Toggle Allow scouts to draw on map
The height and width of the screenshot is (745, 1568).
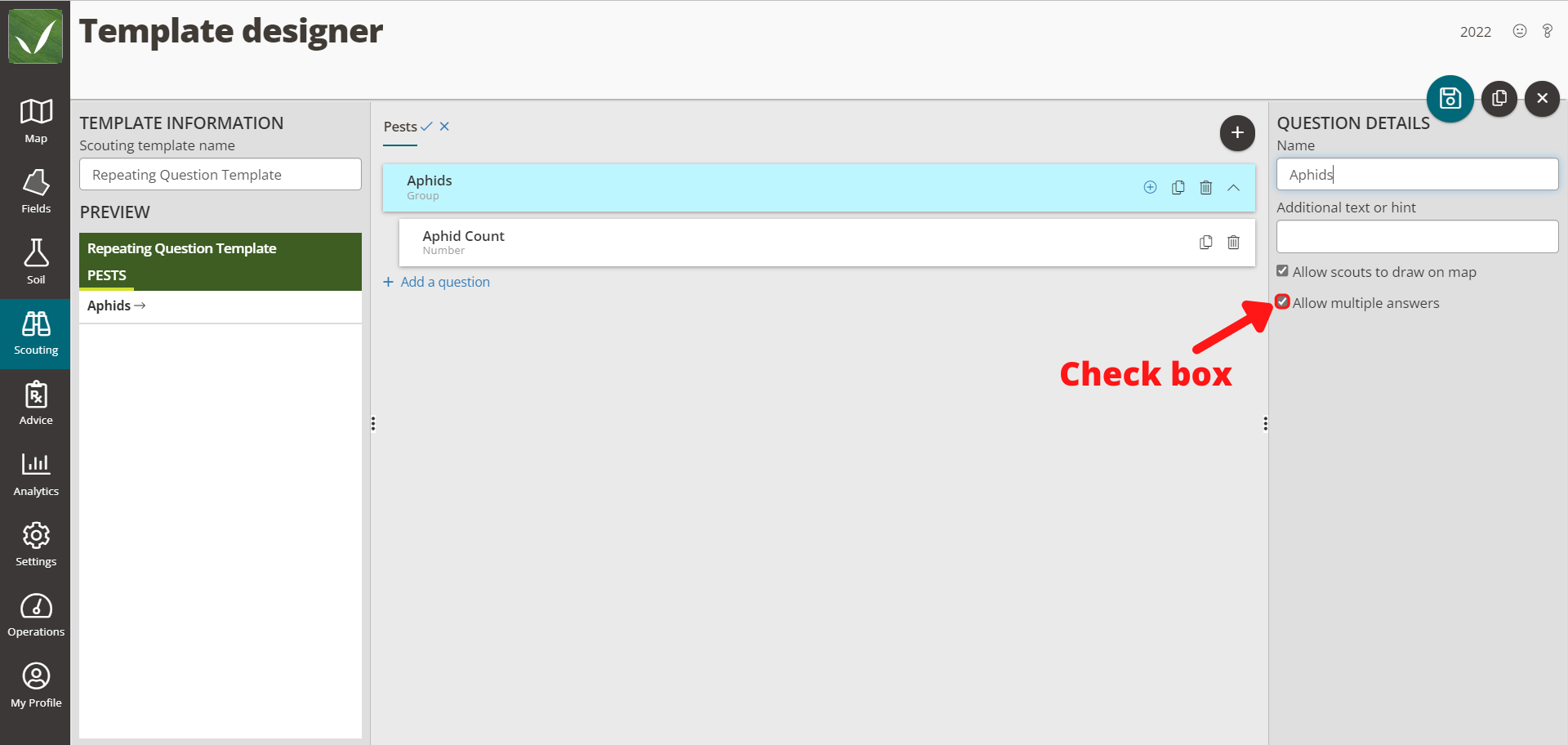tap(1282, 271)
